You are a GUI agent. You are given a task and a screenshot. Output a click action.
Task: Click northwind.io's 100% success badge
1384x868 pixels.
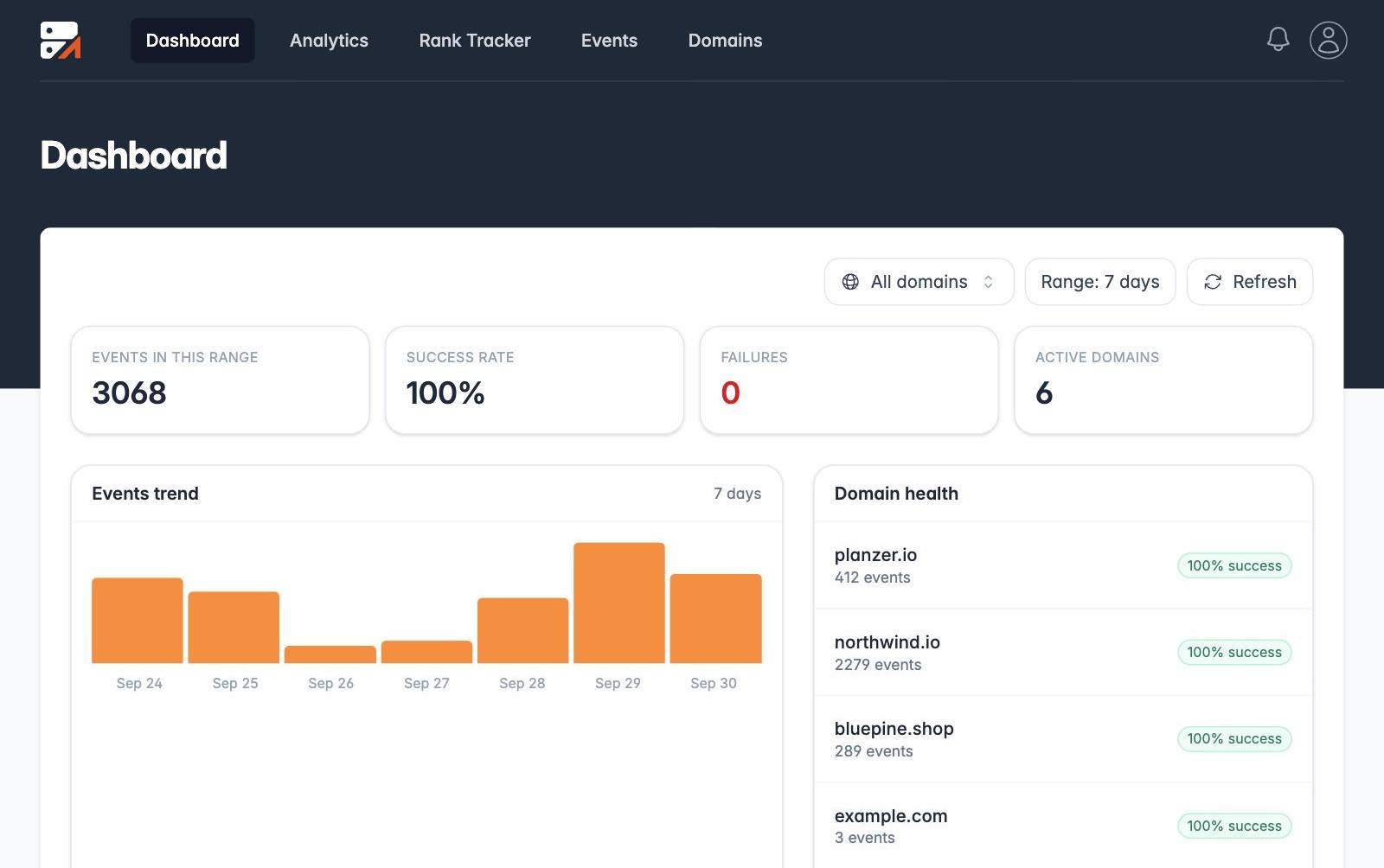[1234, 652]
